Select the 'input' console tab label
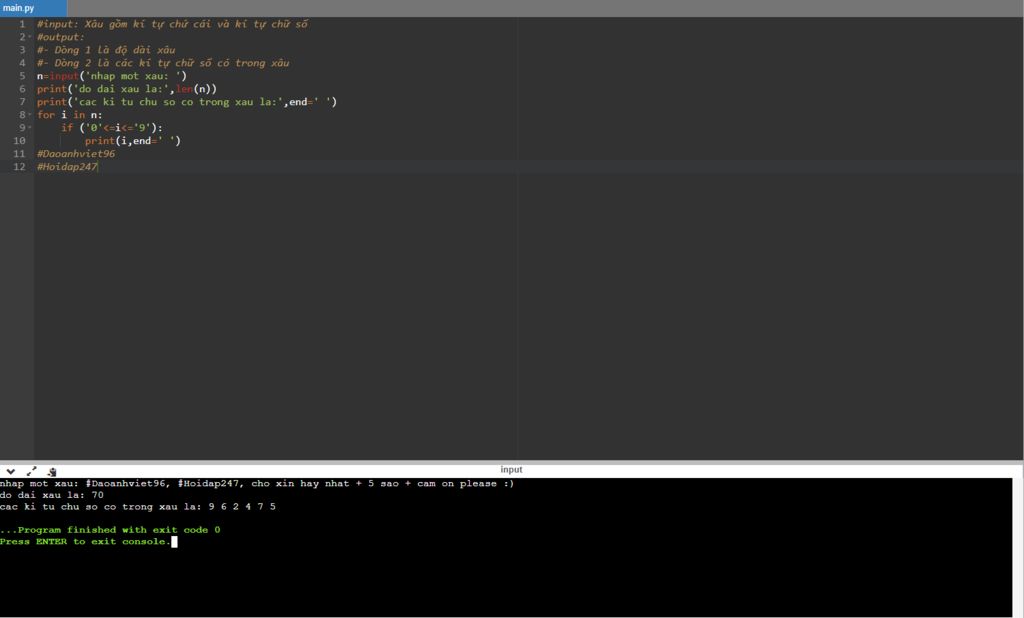This screenshot has height=618, width=1024. click(x=511, y=470)
